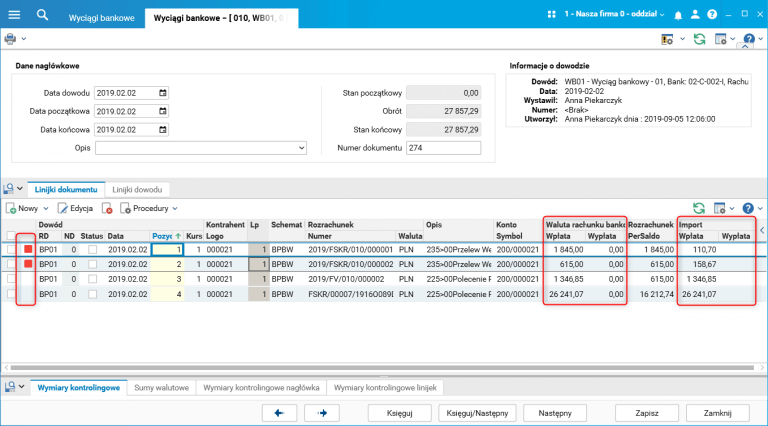
Task: Refresh the document lines grid
Action: click(x=699, y=208)
